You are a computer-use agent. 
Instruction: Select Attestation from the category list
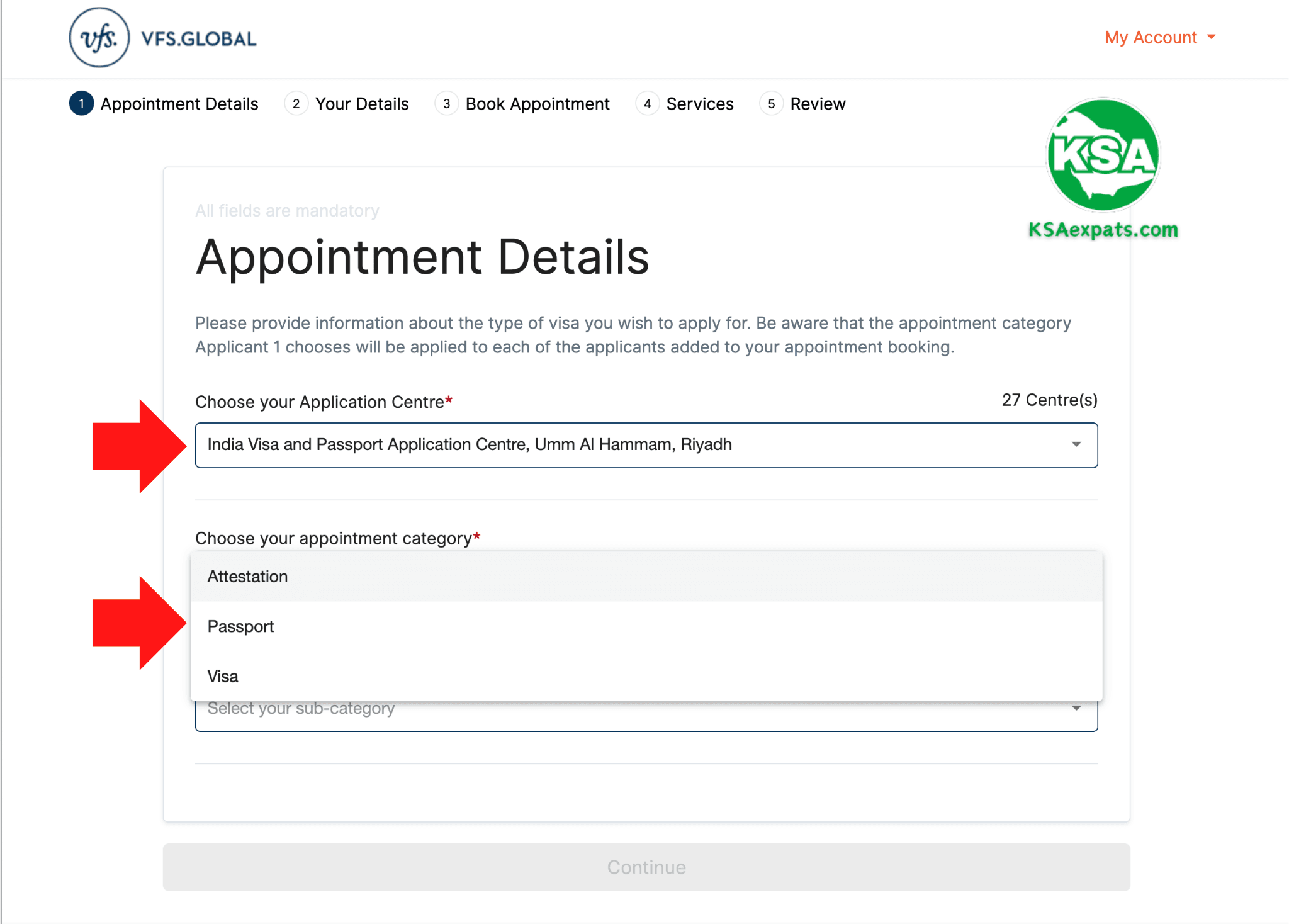tap(247, 576)
